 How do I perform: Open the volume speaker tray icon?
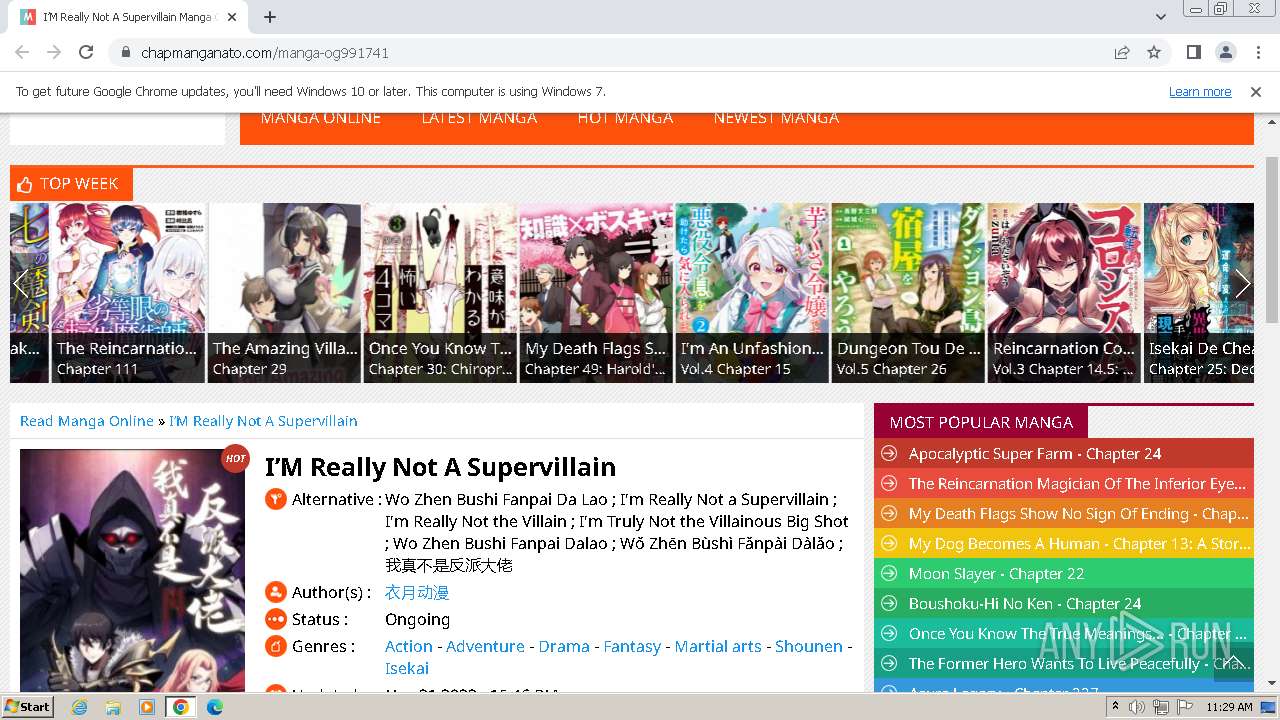click(1137, 707)
